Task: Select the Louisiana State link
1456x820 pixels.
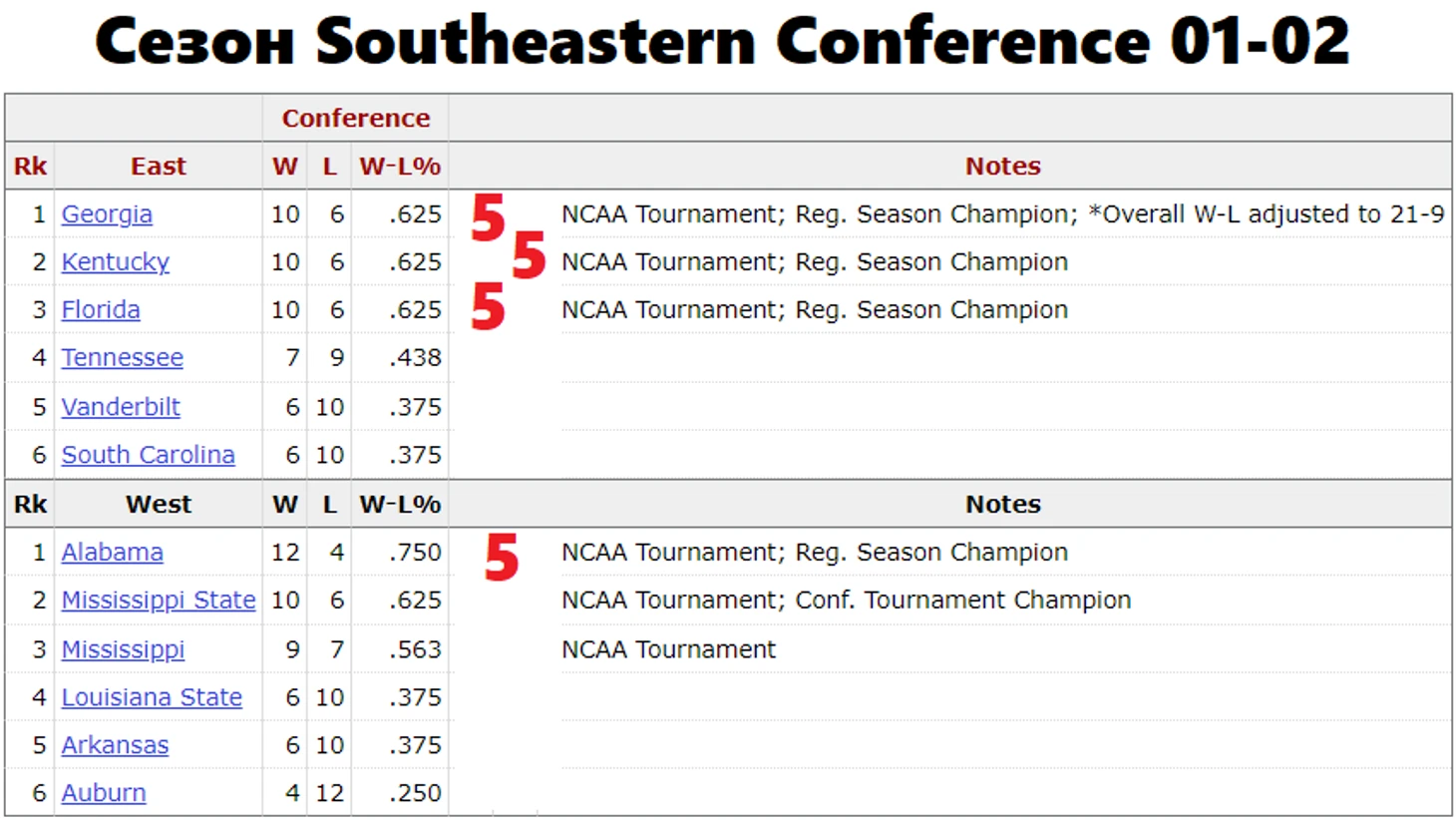Action: [152, 697]
